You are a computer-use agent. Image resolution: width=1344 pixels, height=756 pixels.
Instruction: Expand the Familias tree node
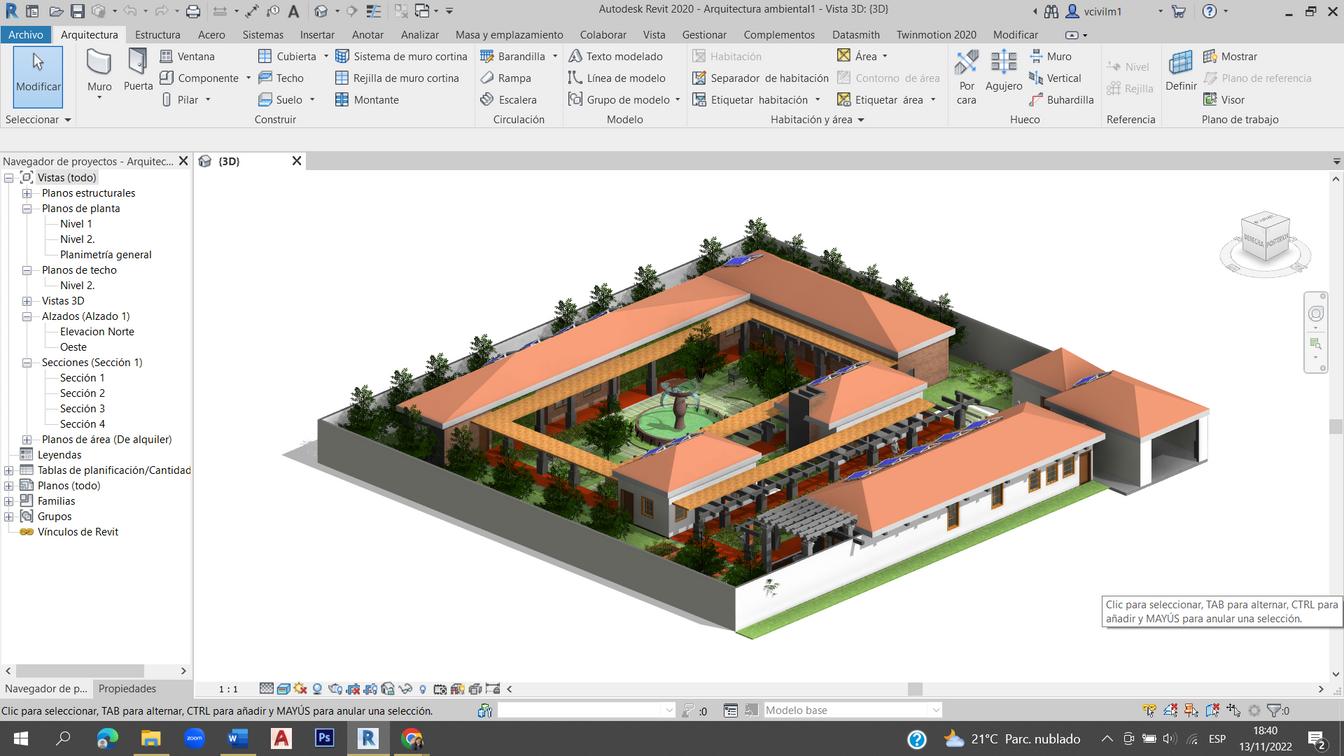point(9,501)
